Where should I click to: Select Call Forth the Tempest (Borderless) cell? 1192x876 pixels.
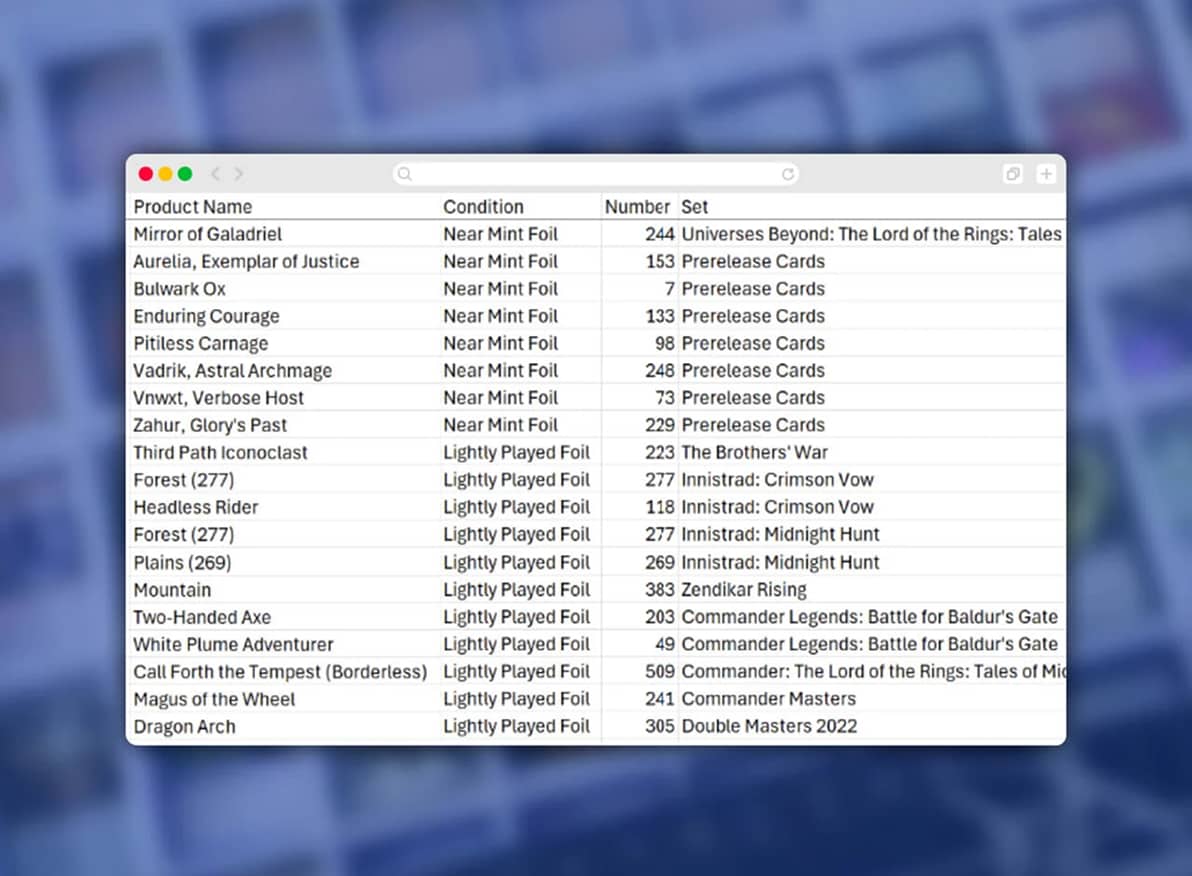pos(280,672)
